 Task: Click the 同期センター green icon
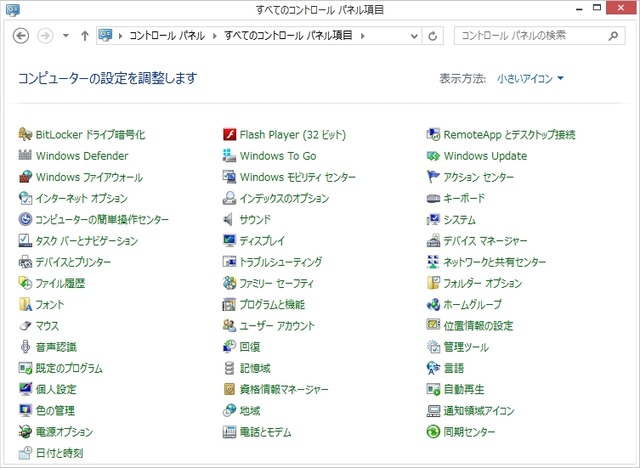tap(433, 431)
